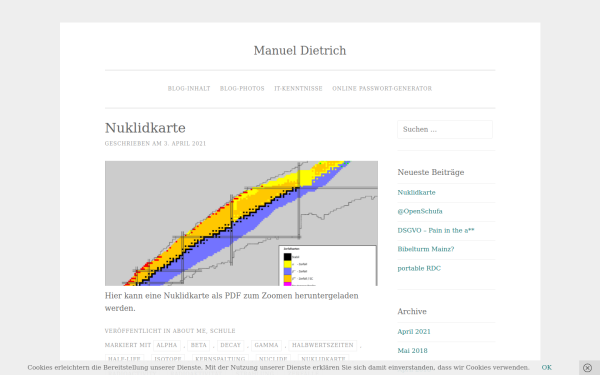Select the BETA tag
Viewport: 600px width, 375px height.
point(199,345)
